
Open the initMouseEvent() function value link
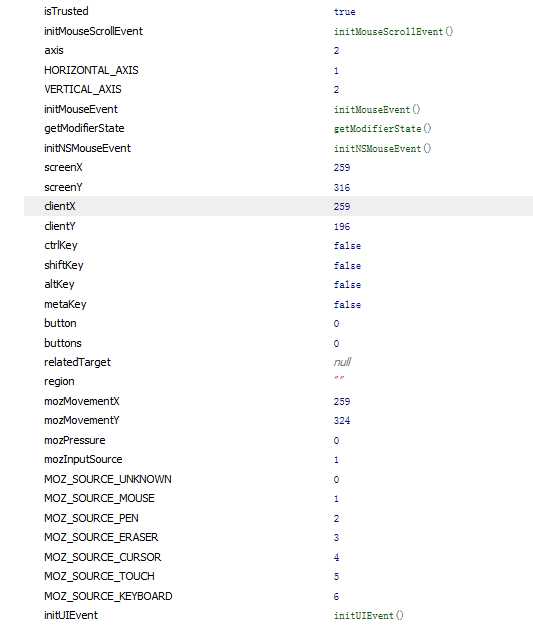377,110
